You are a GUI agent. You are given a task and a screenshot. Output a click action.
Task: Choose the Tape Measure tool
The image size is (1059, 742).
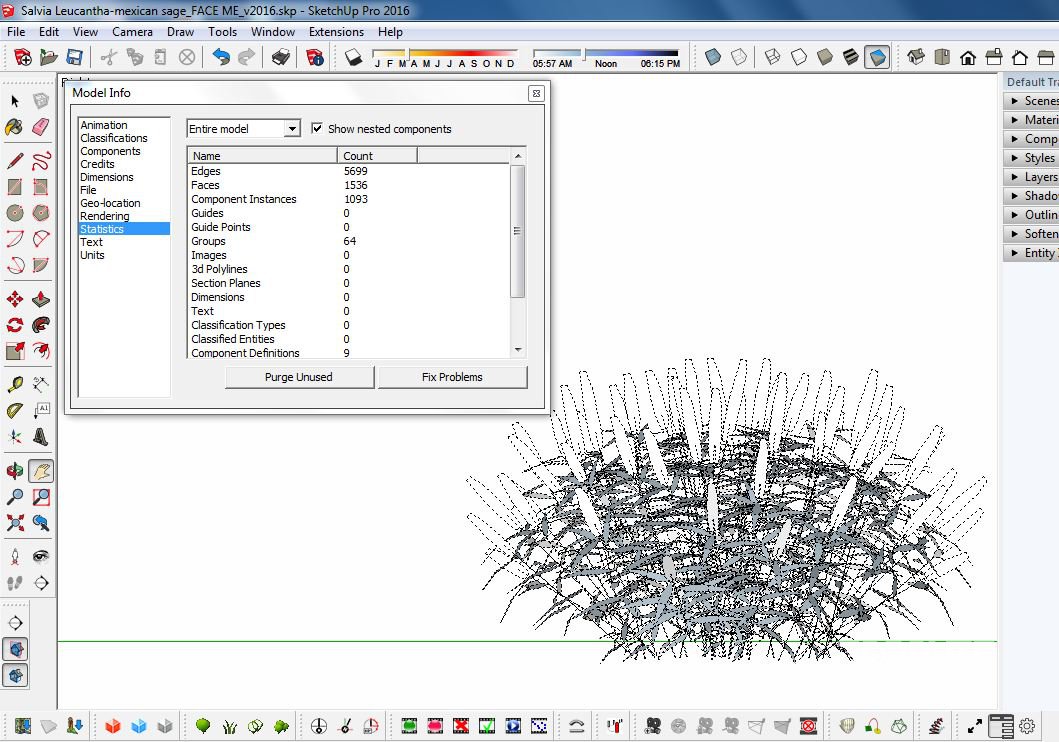coord(15,384)
